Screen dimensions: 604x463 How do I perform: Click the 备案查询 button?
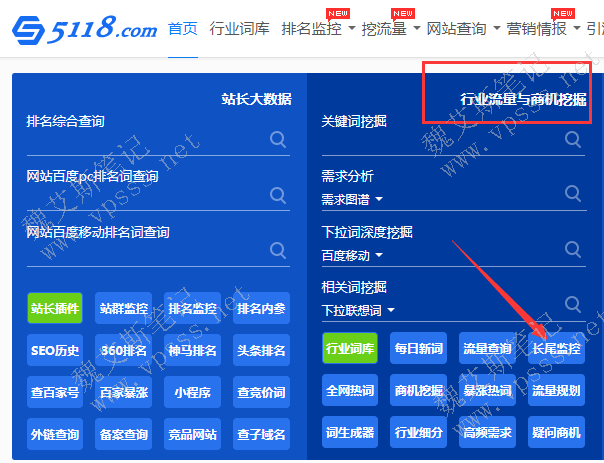coord(124,434)
